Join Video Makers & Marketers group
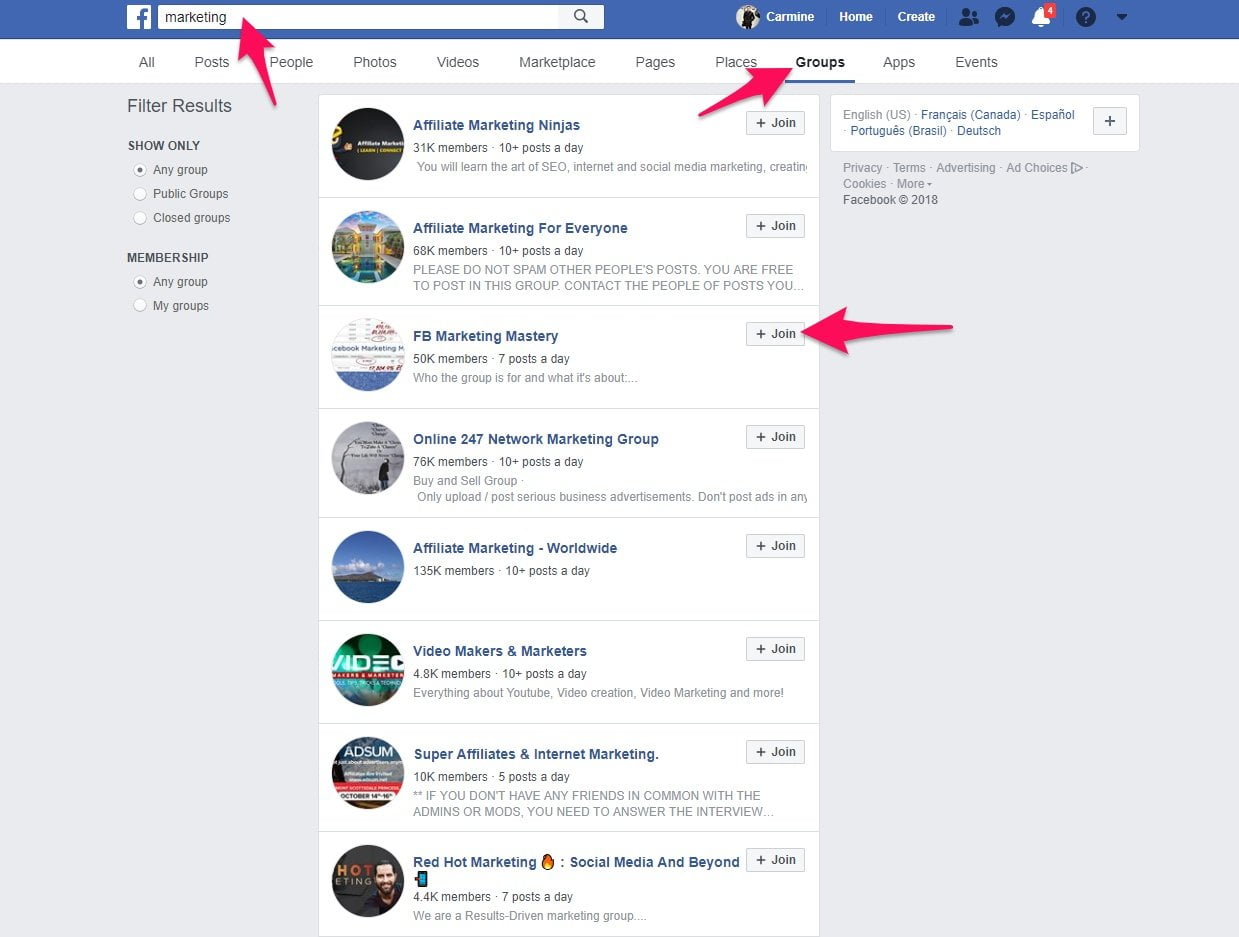The height and width of the screenshot is (937, 1239). point(775,649)
